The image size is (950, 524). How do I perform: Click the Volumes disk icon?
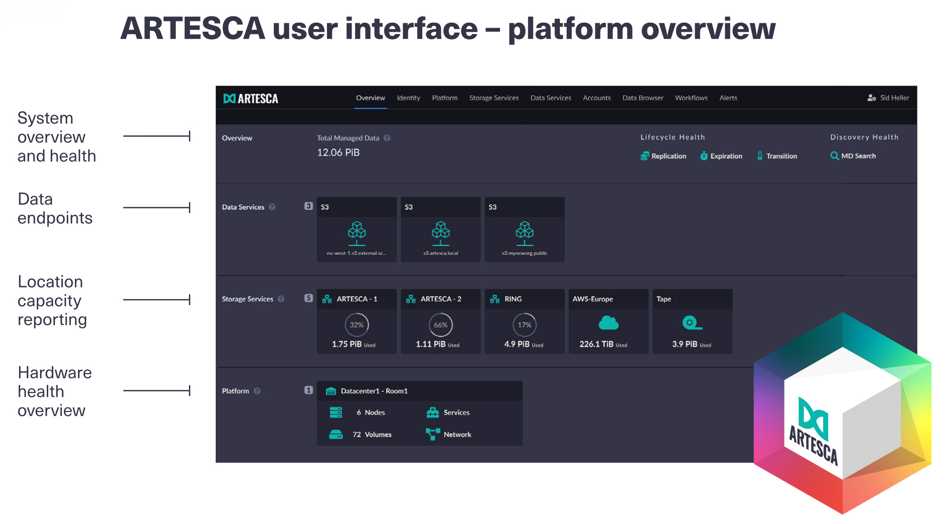pos(336,434)
